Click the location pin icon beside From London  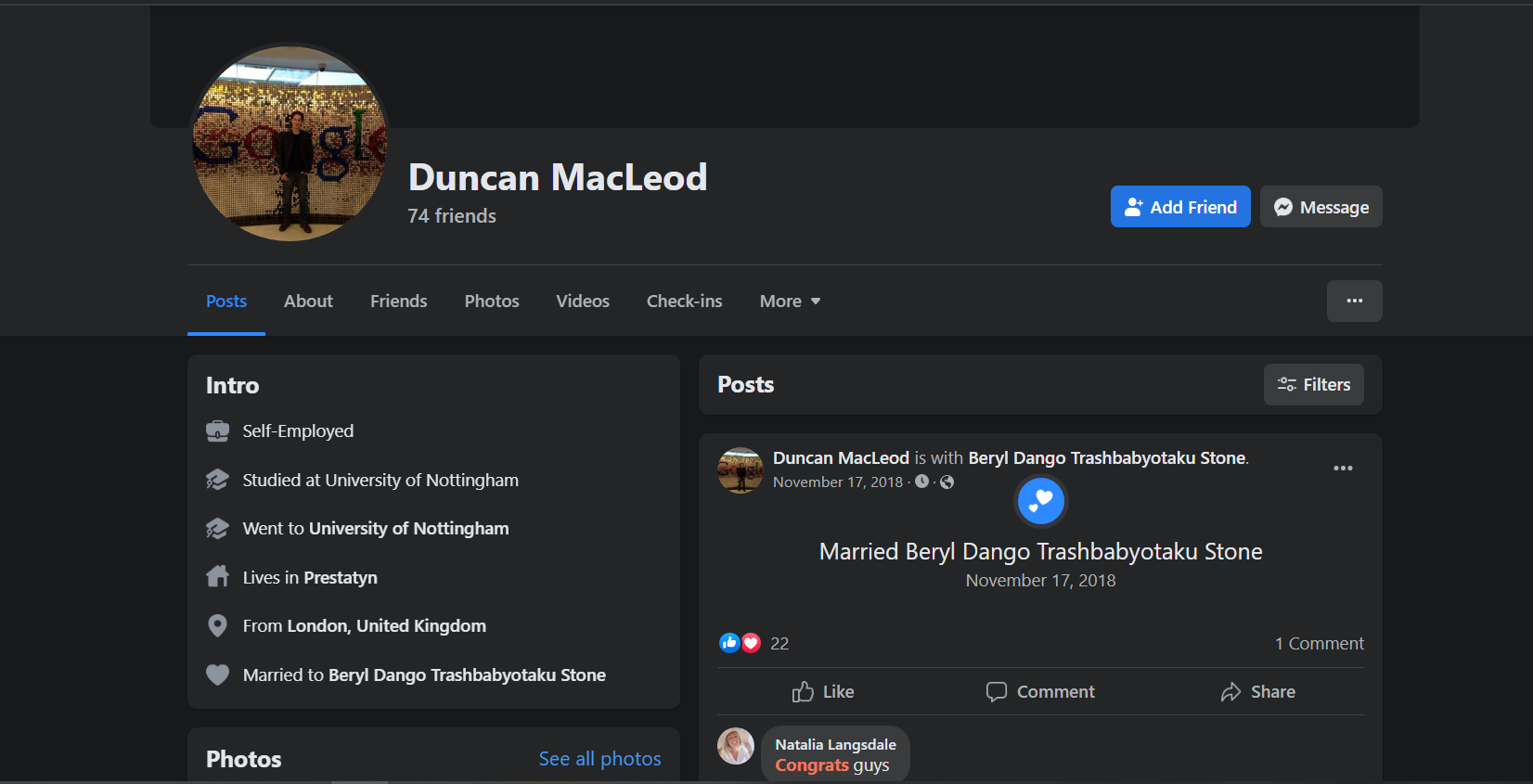pyautogui.click(x=217, y=626)
